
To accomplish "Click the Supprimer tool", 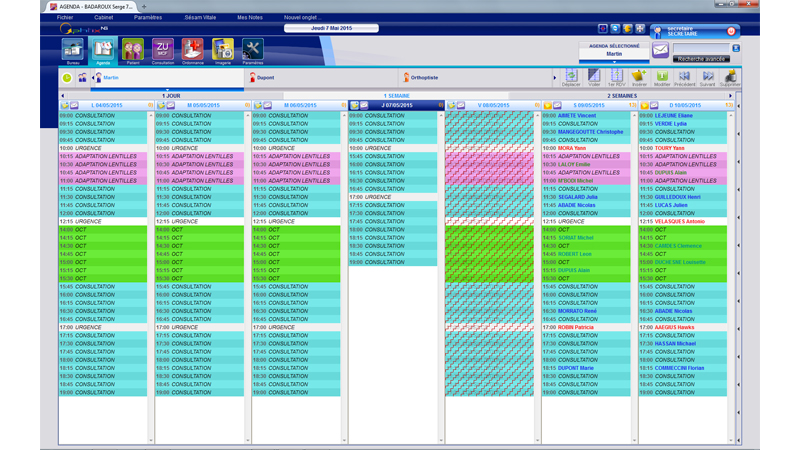I will (x=730, y=78).
